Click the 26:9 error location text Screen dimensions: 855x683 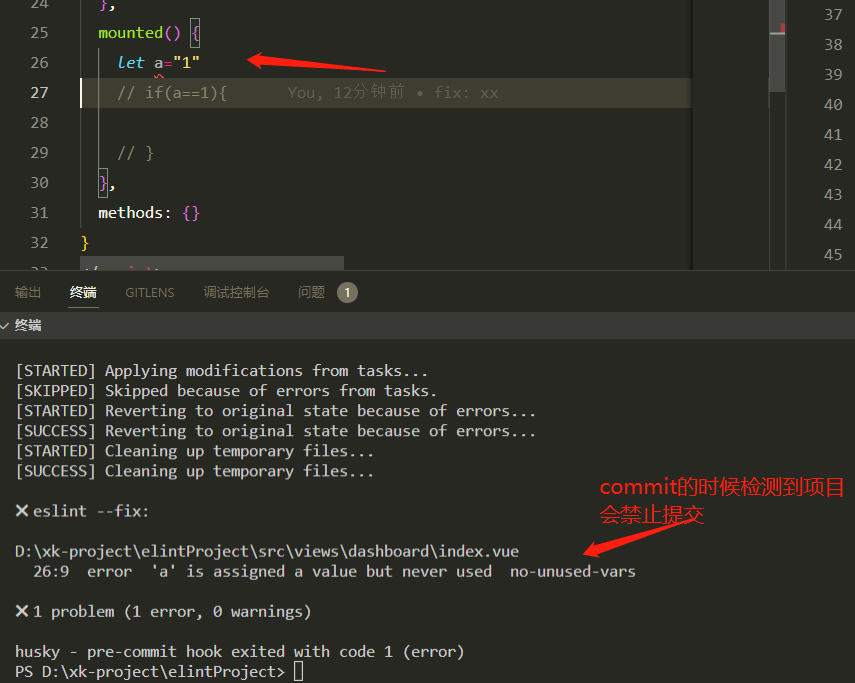pos(51,572)
